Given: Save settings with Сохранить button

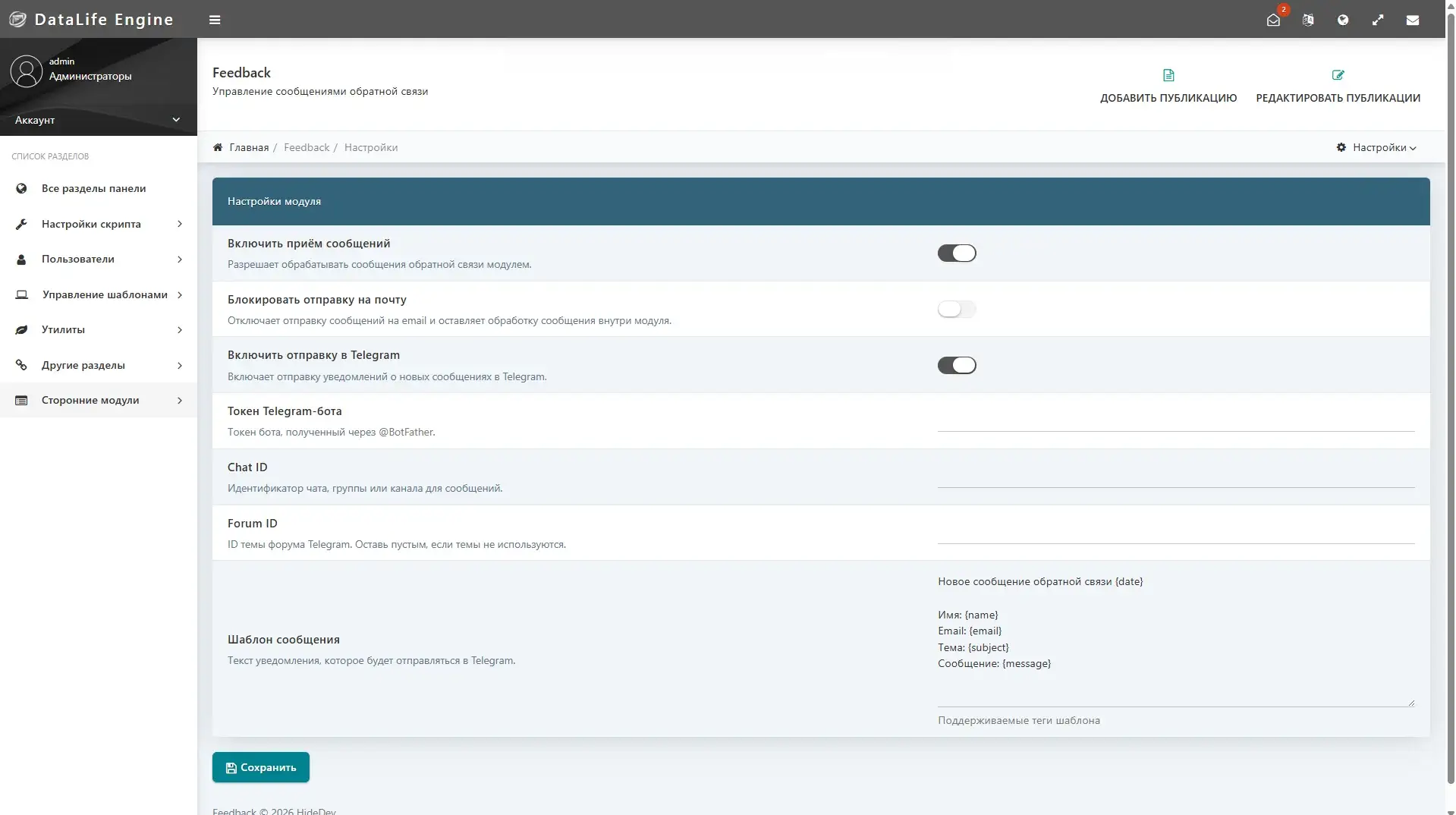Looking at the screenshot, I should (x=261, y=767).
